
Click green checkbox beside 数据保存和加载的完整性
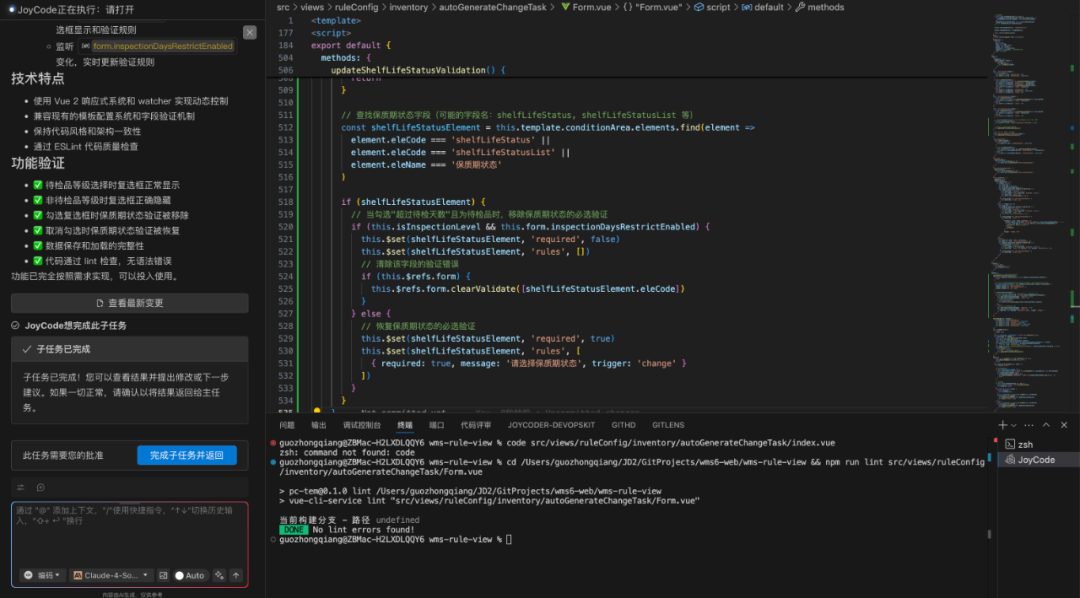38,245
